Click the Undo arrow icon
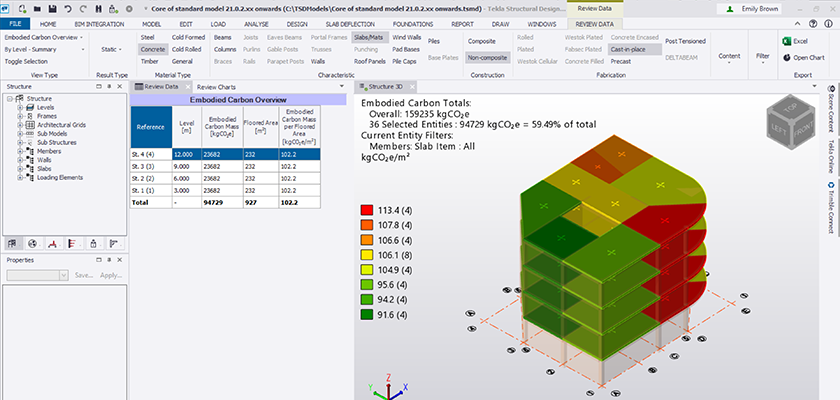Image resolution: width=840 pixels, height=400 pixels. [x=68, y=9]
